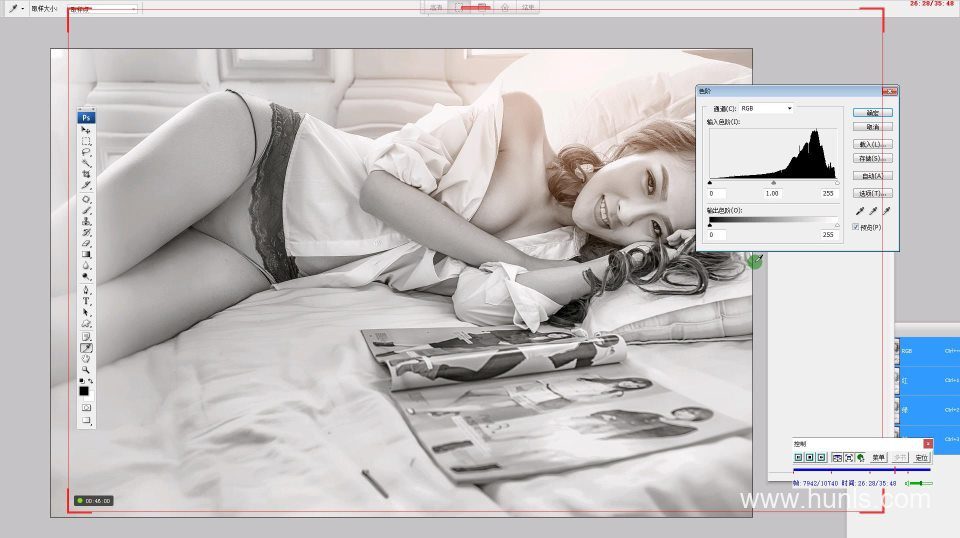Select the Clone Stamp tool
Screen dimensions: 960x538
[x=86, y=222]
